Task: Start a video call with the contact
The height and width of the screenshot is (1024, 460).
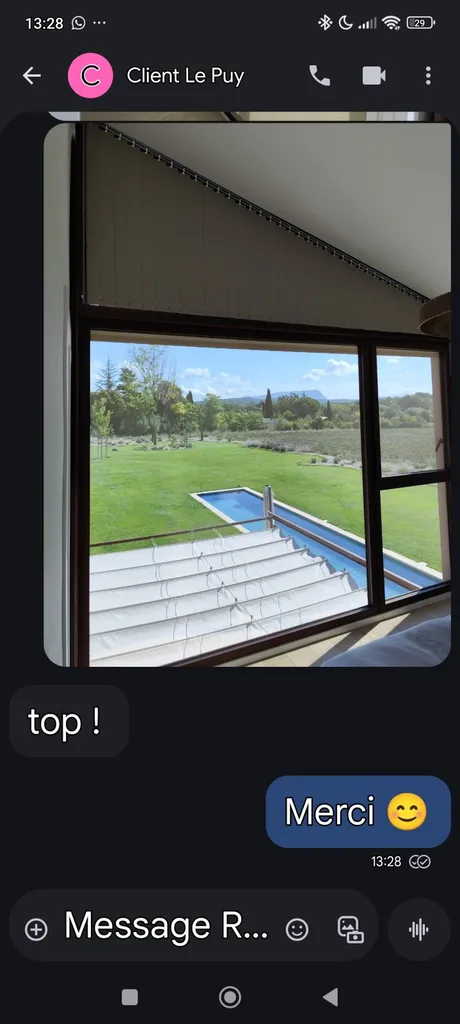Action: [x=374, y=76]
